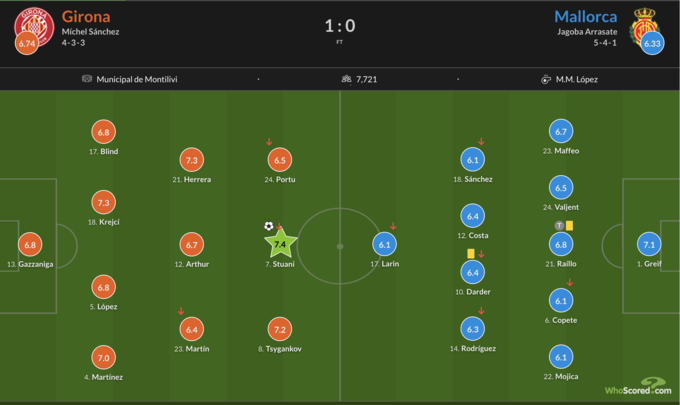Click Maffeo's 6.7 player rating
The width and height of the screenshot is (680, 405).
pos(560,131)
